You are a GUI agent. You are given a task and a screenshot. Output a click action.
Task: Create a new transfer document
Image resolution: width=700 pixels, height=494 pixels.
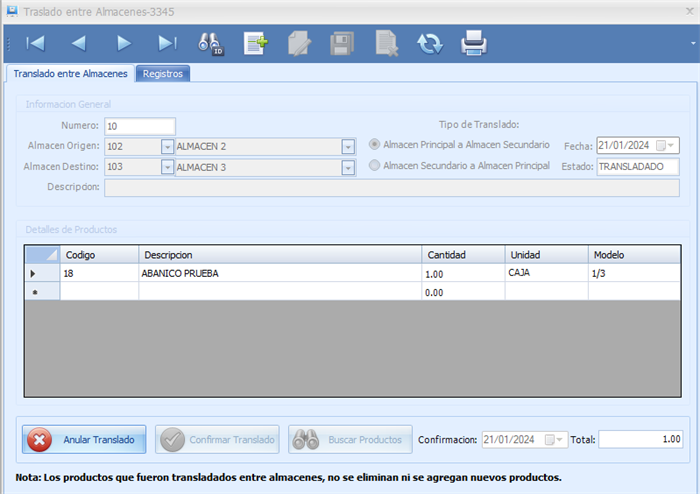coord(256,43)
